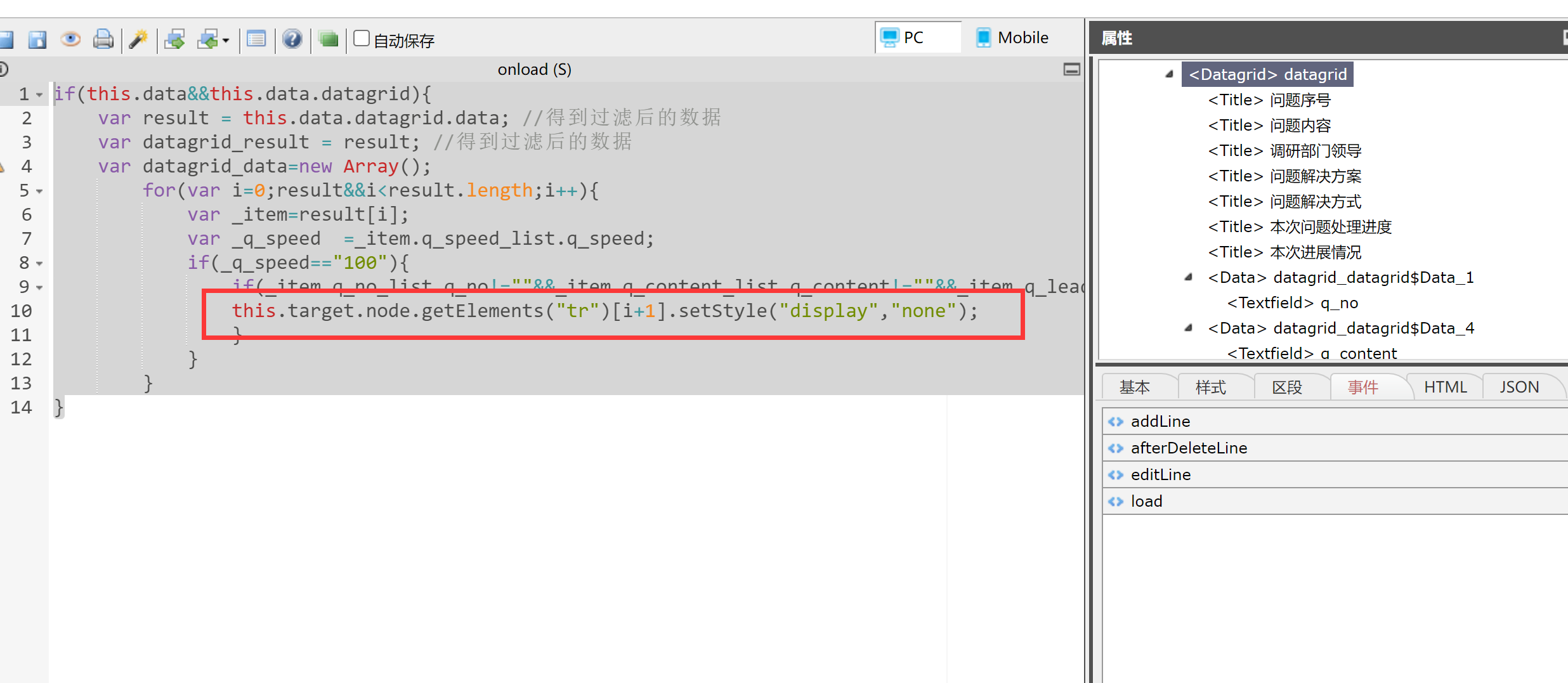Open the afterDeleteLine event script

point(1335,448)
